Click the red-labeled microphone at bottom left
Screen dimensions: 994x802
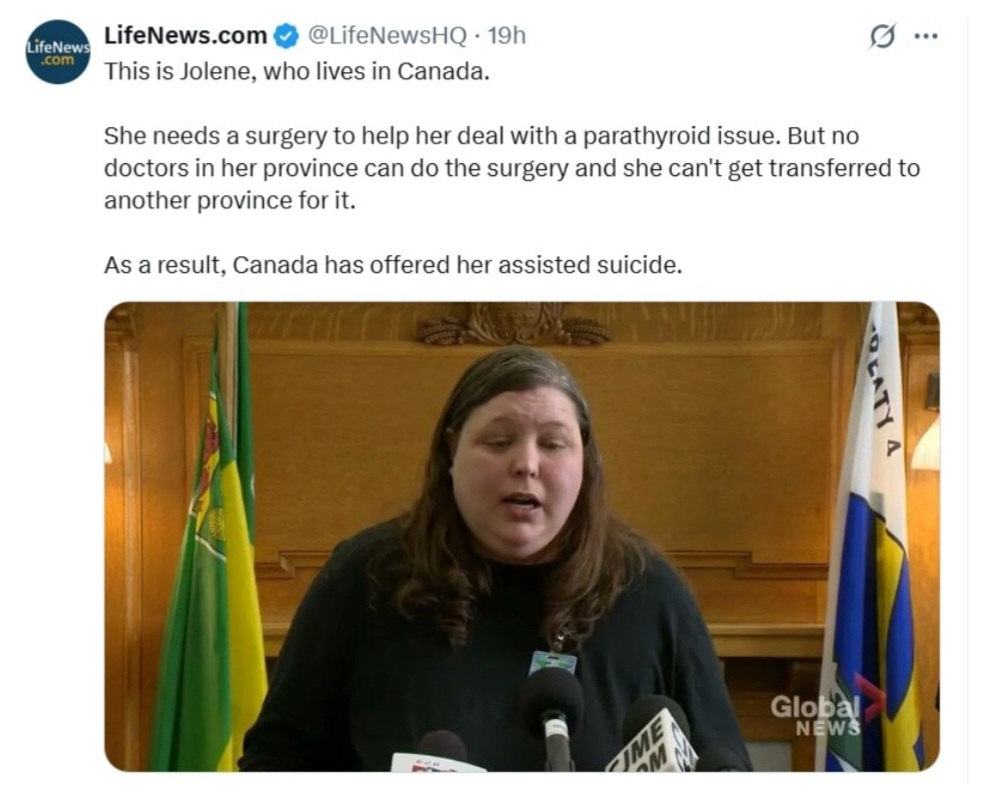(x=439, y=753)
